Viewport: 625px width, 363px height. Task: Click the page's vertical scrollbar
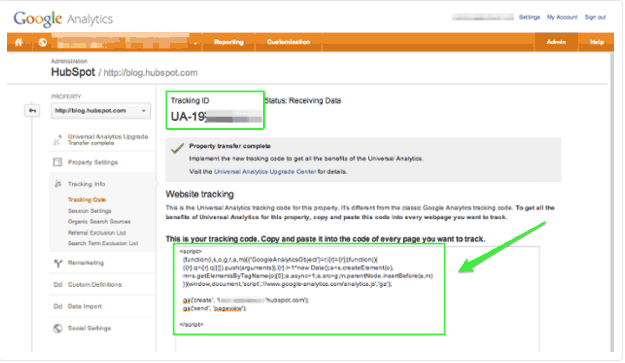coord(612,201)
